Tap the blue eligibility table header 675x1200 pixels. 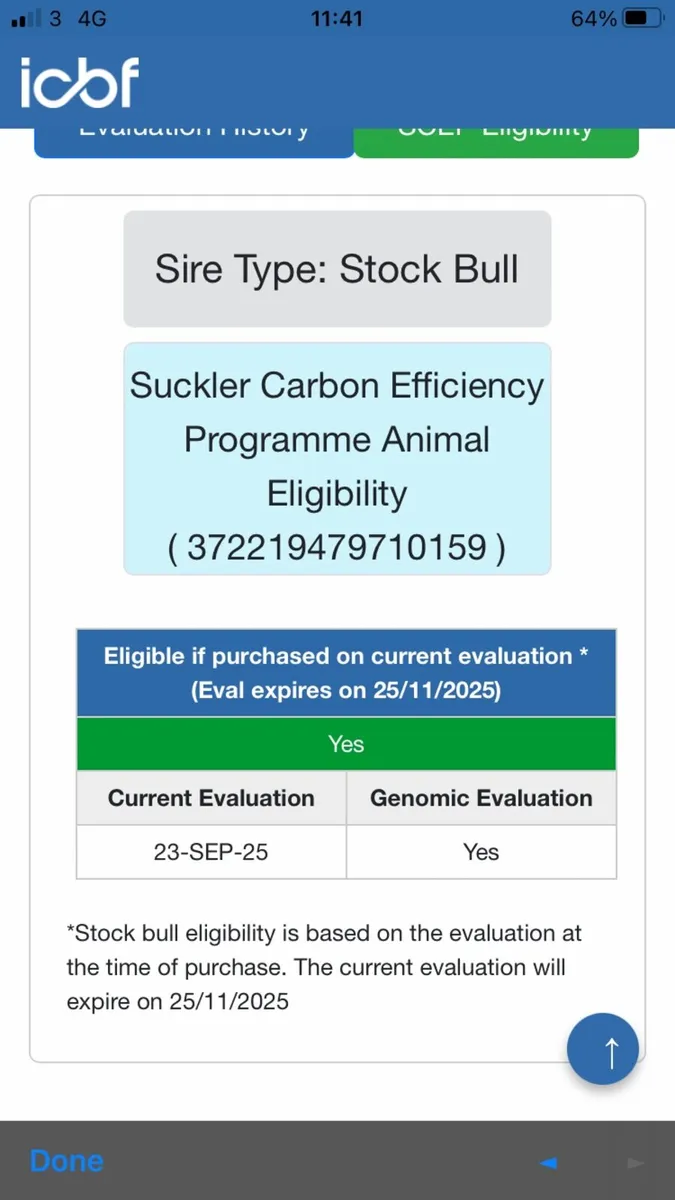coord(346,673)
